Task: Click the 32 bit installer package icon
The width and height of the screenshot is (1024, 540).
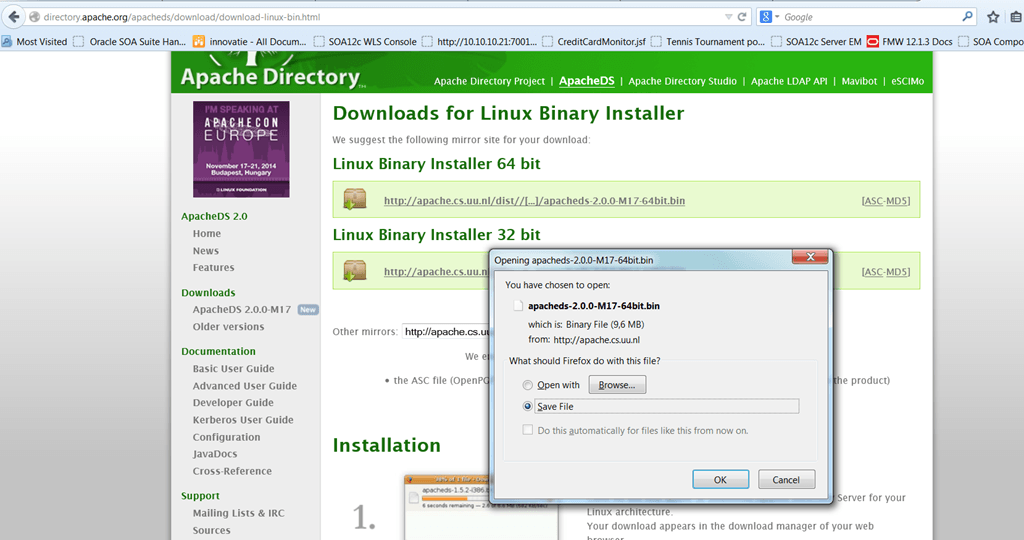Action: click(355, 270)
